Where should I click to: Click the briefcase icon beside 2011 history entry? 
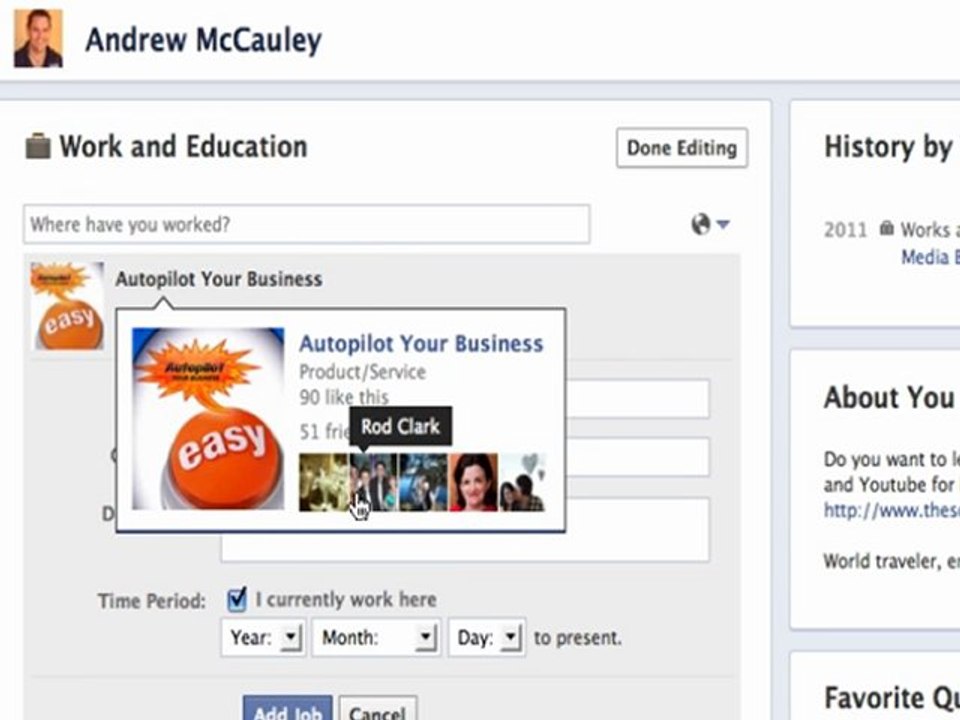pyautogui.click(x=886, y=229)
